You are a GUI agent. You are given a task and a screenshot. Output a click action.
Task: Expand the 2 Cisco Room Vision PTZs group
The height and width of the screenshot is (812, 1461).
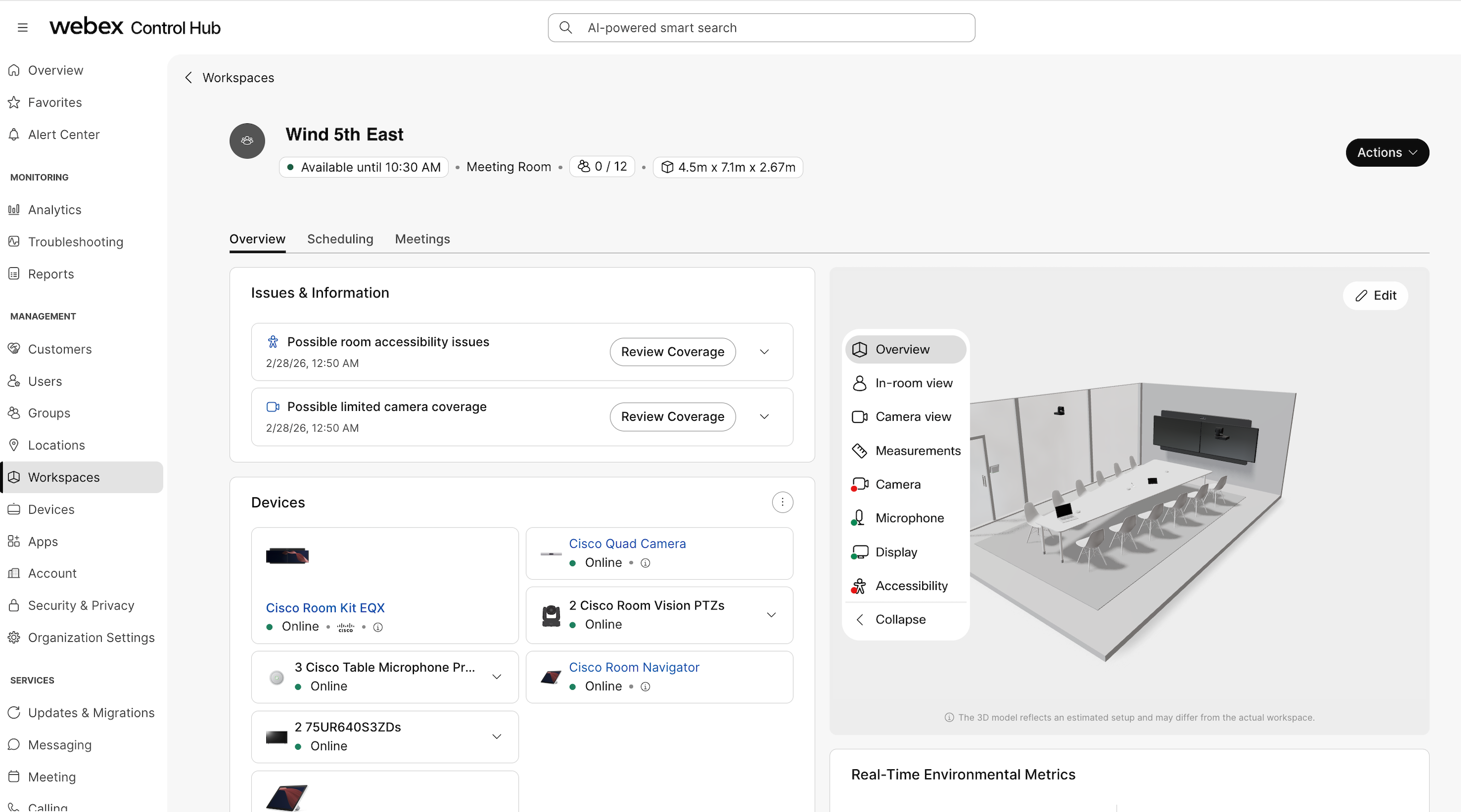[x=771, y=614]
